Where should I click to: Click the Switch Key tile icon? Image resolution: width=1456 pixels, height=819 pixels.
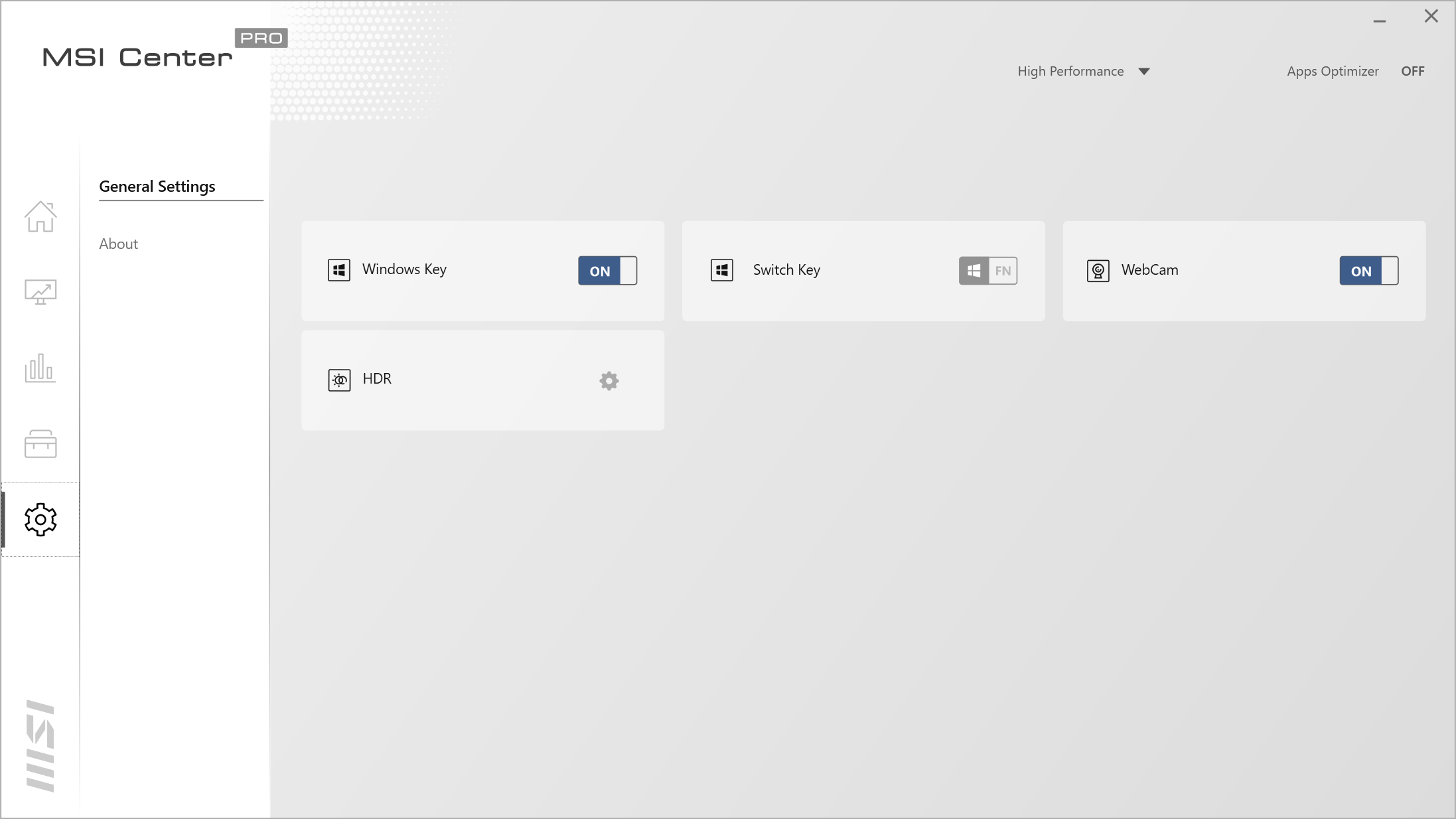click(x=721, y=270)
